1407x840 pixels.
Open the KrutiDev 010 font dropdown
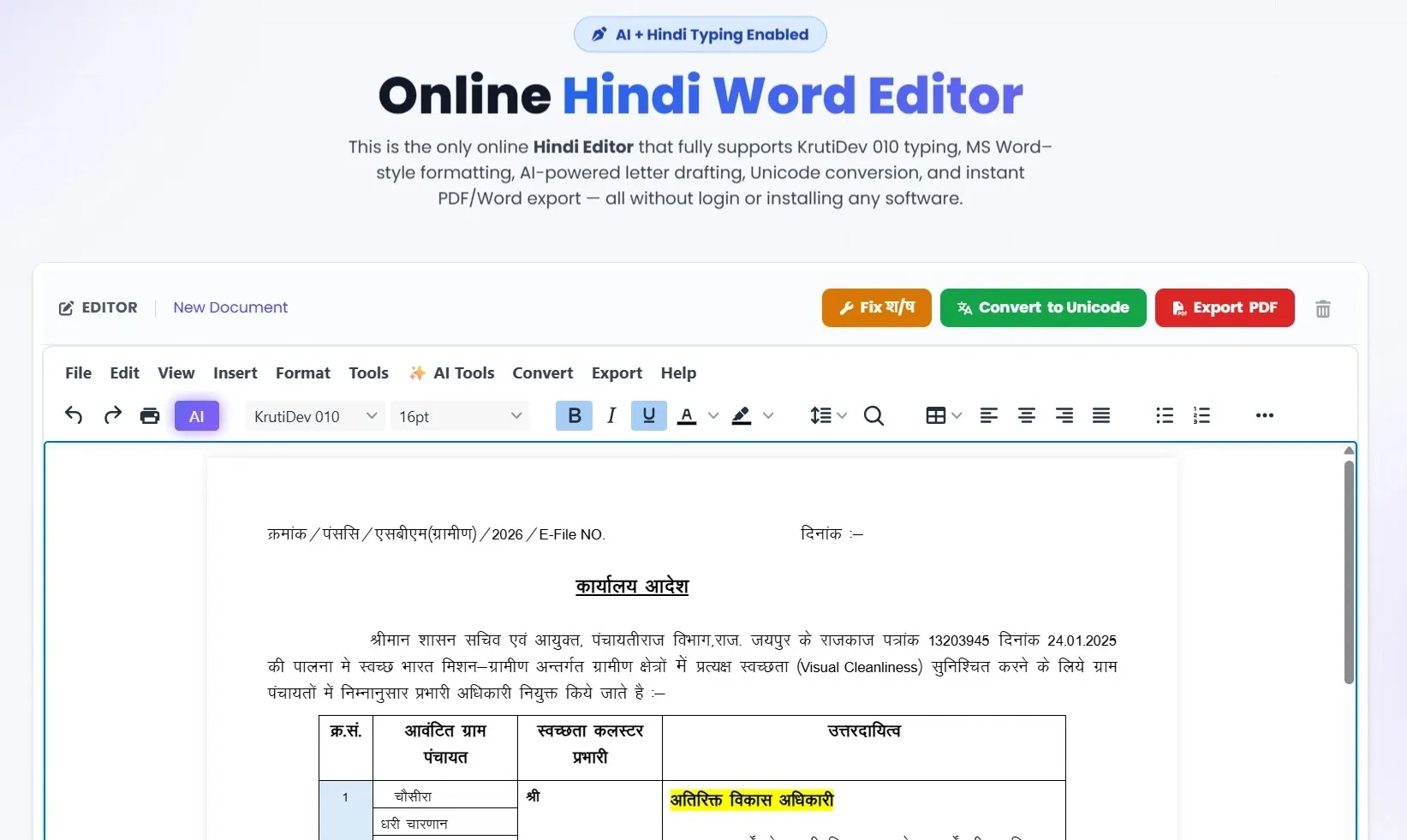pyautogui.click(x=313, y=415)
